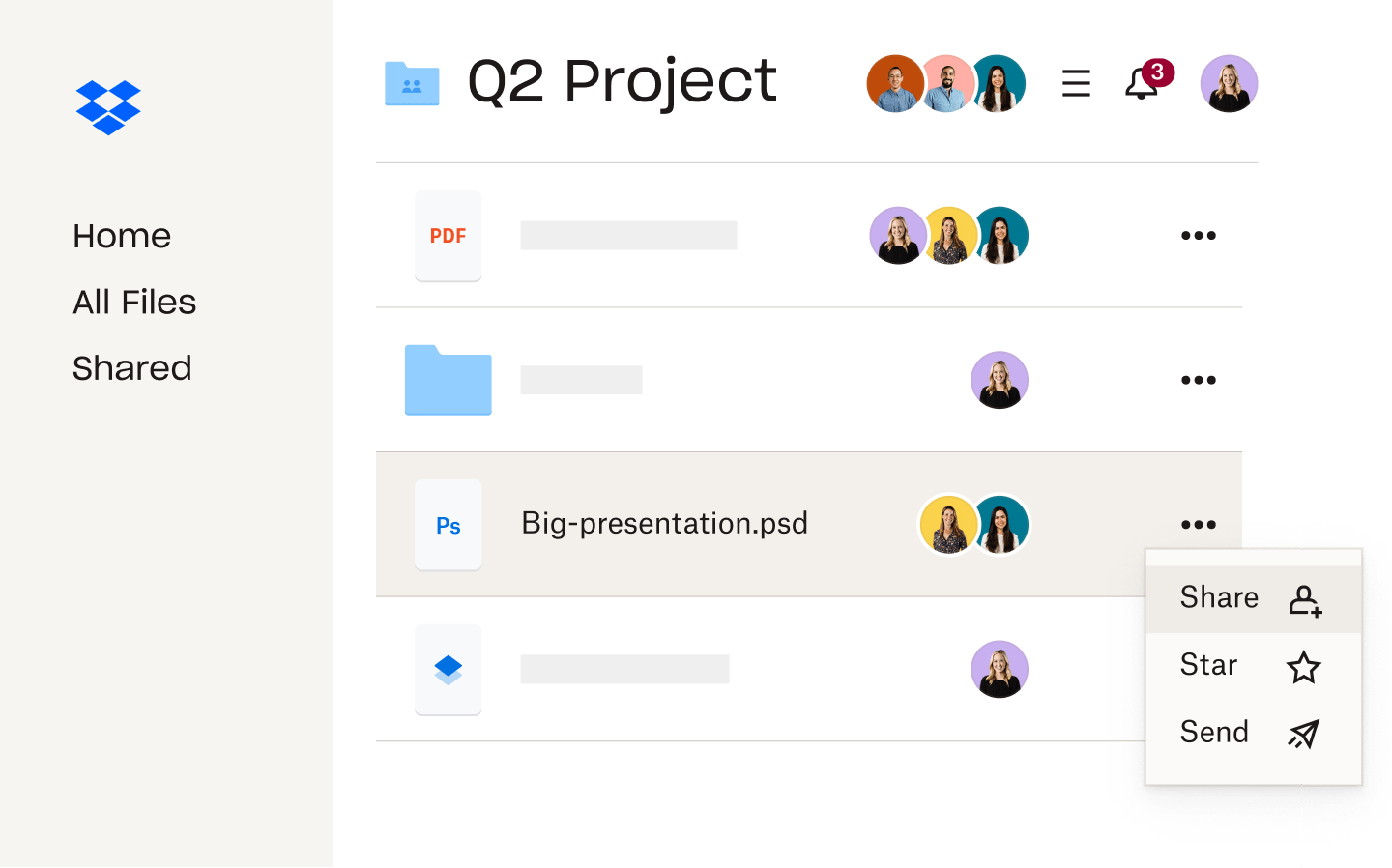Click the user profile avatar top right
This screenshot has width=1392, height=868.
tap(1229, 84)
